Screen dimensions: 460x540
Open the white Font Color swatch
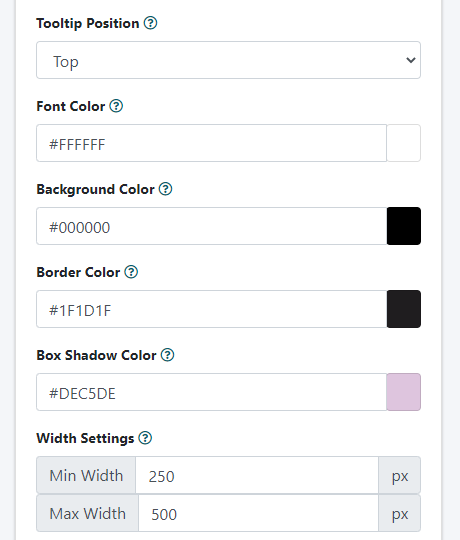(404, 143)
